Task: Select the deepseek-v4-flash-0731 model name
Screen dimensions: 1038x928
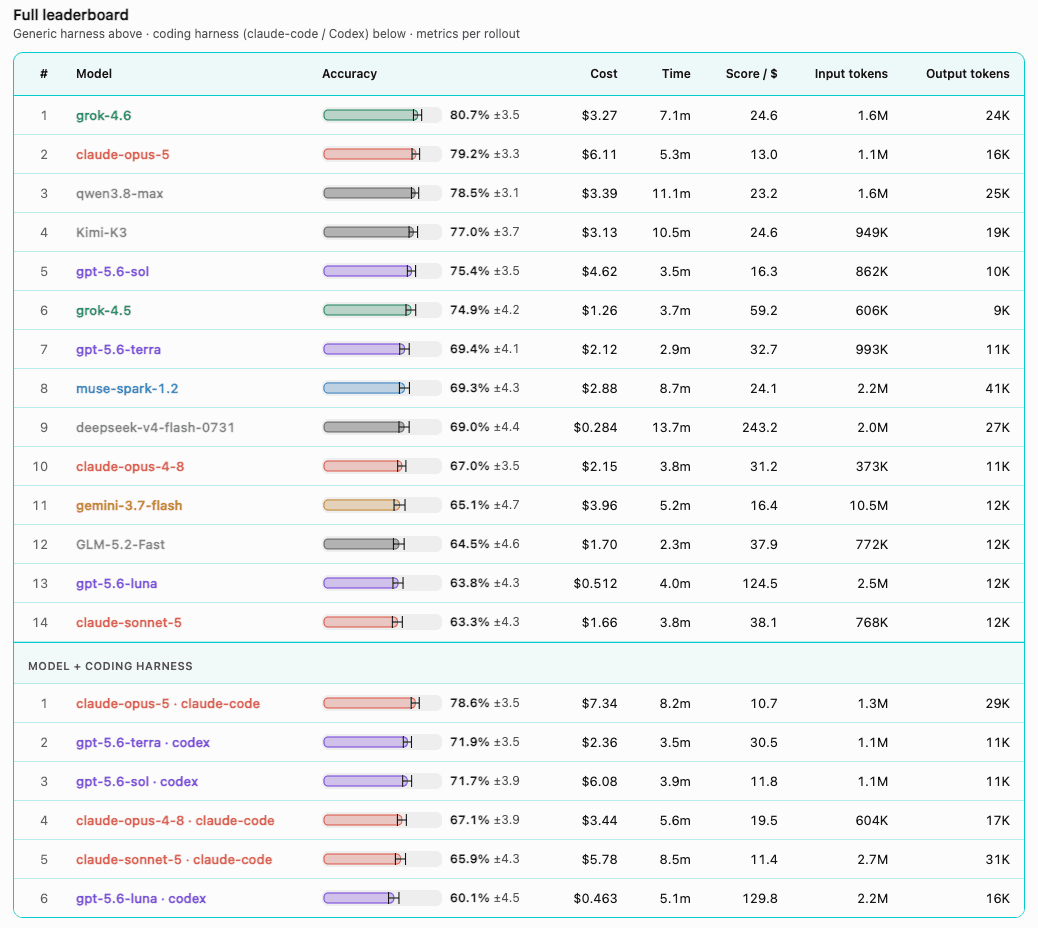Action: [x=155, y=428]
